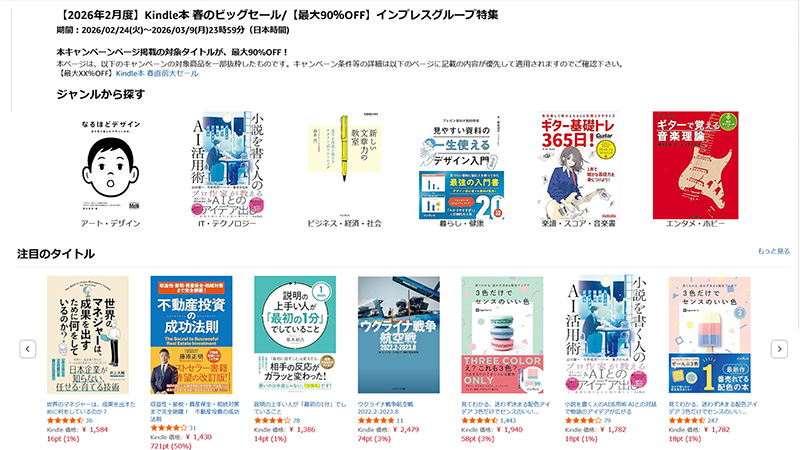Open the 世界のマネジャー book cover

[88, 335]
